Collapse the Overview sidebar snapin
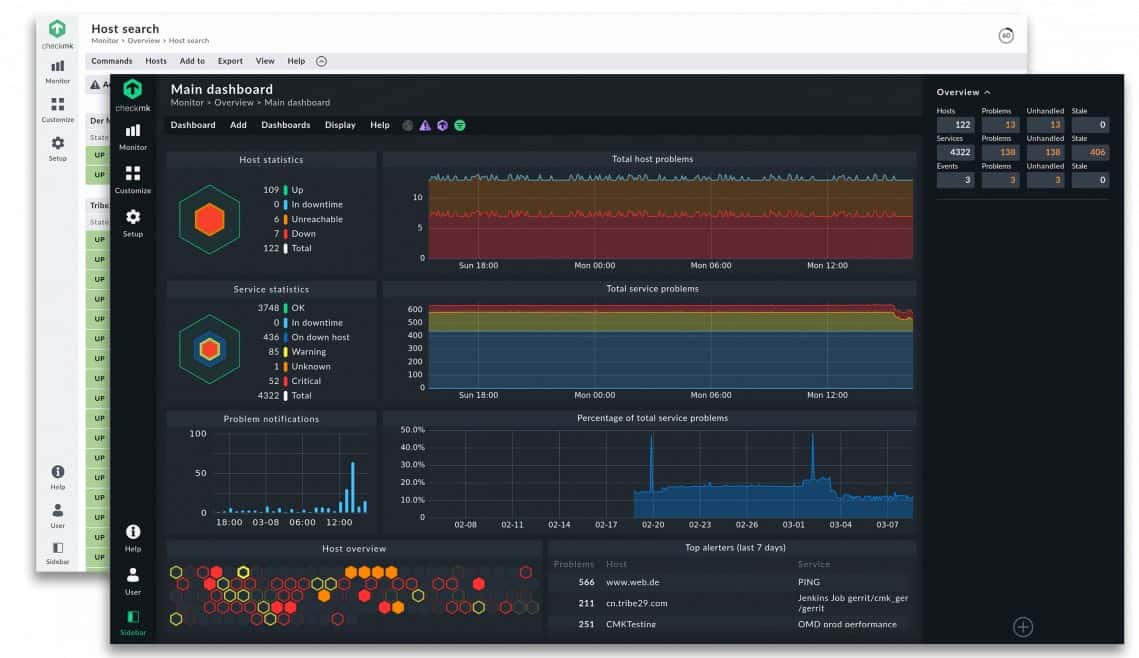Viewport: 1139px width, 658px height. click(x=963, y=92)
